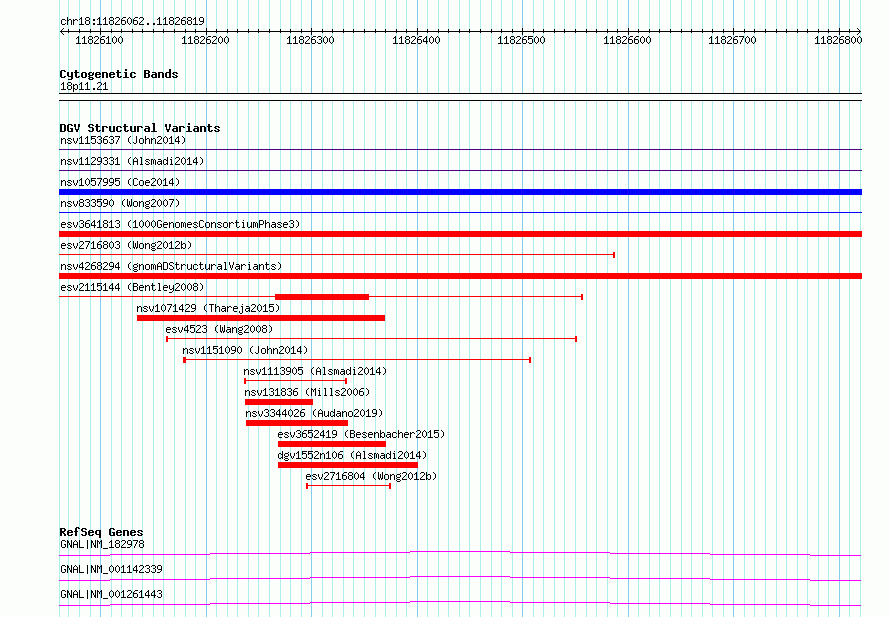
Task: Open the esv2115144 (Bentley2008) label
Action: coord(132,287)
